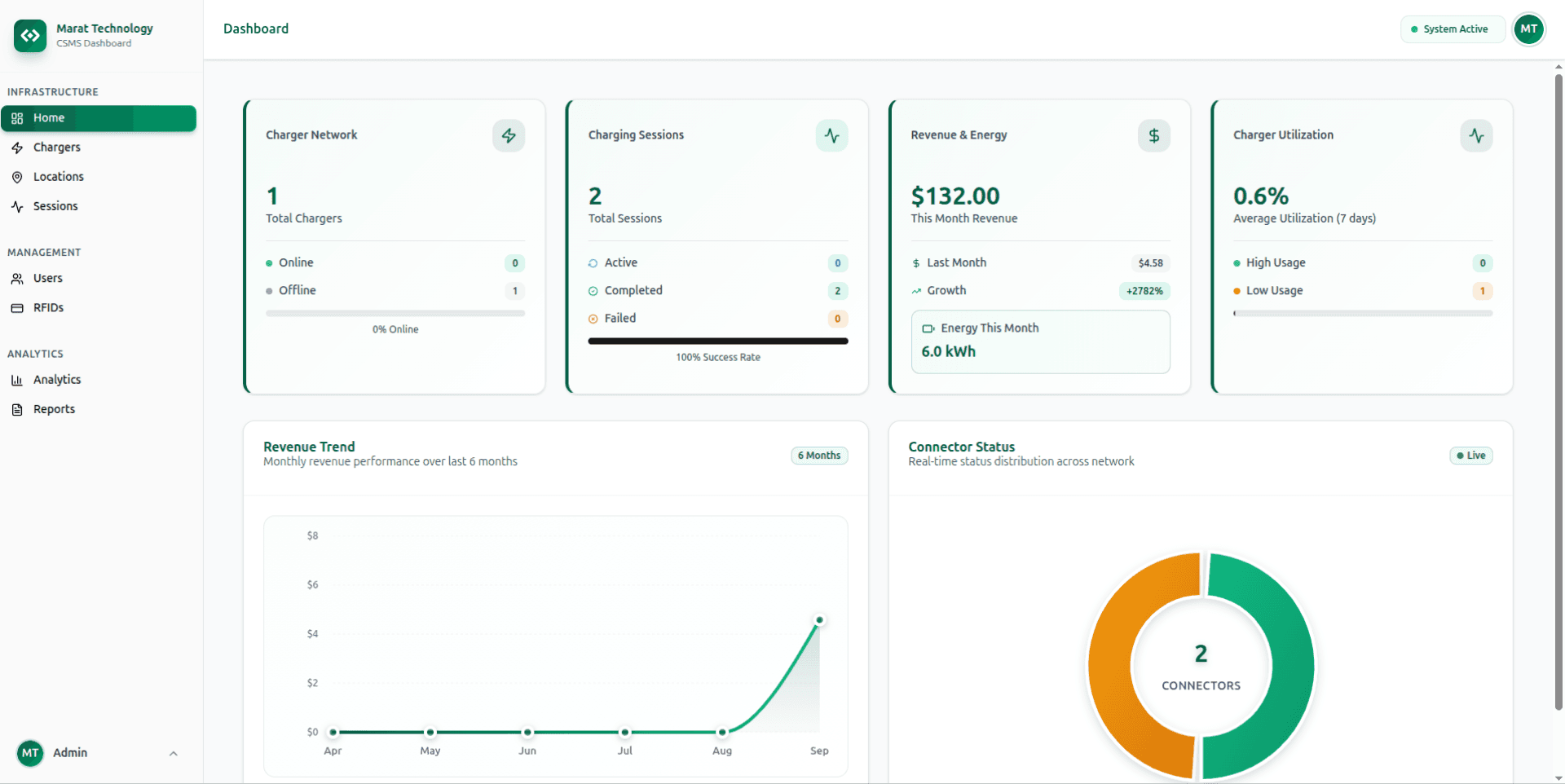Click the Chargers lightning bolt sidebar icon
This screenshot has width=1565, height=784.
(x=17, y=148)
